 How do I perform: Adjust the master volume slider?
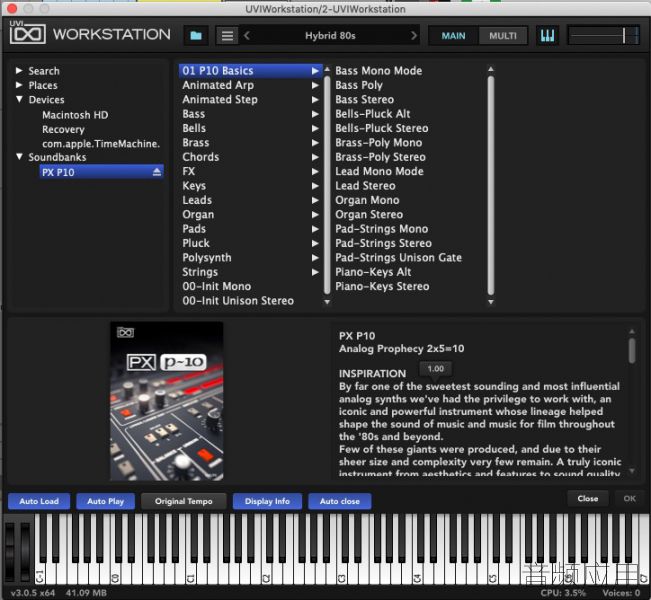(x=604, y=36)
